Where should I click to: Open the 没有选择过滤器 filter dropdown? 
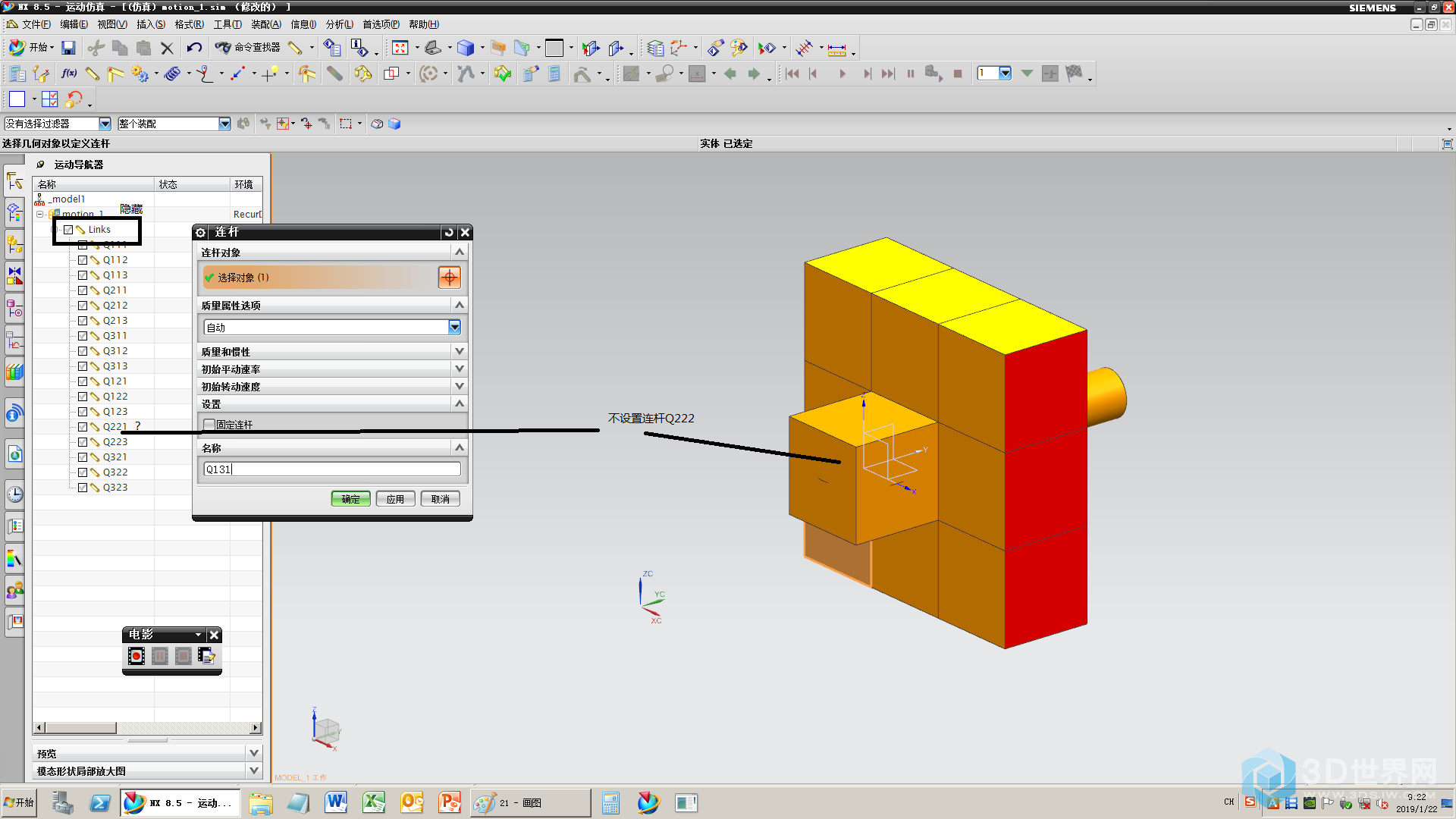(105, 124)
